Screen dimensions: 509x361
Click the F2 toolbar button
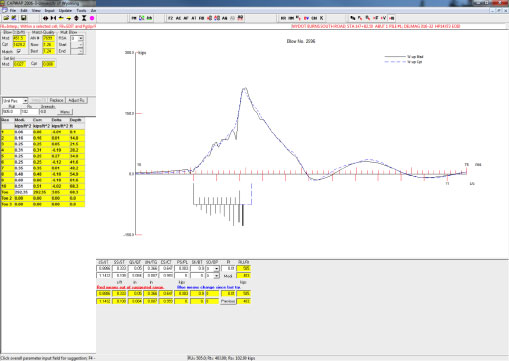pyautogui.click(x=171, y=18)
